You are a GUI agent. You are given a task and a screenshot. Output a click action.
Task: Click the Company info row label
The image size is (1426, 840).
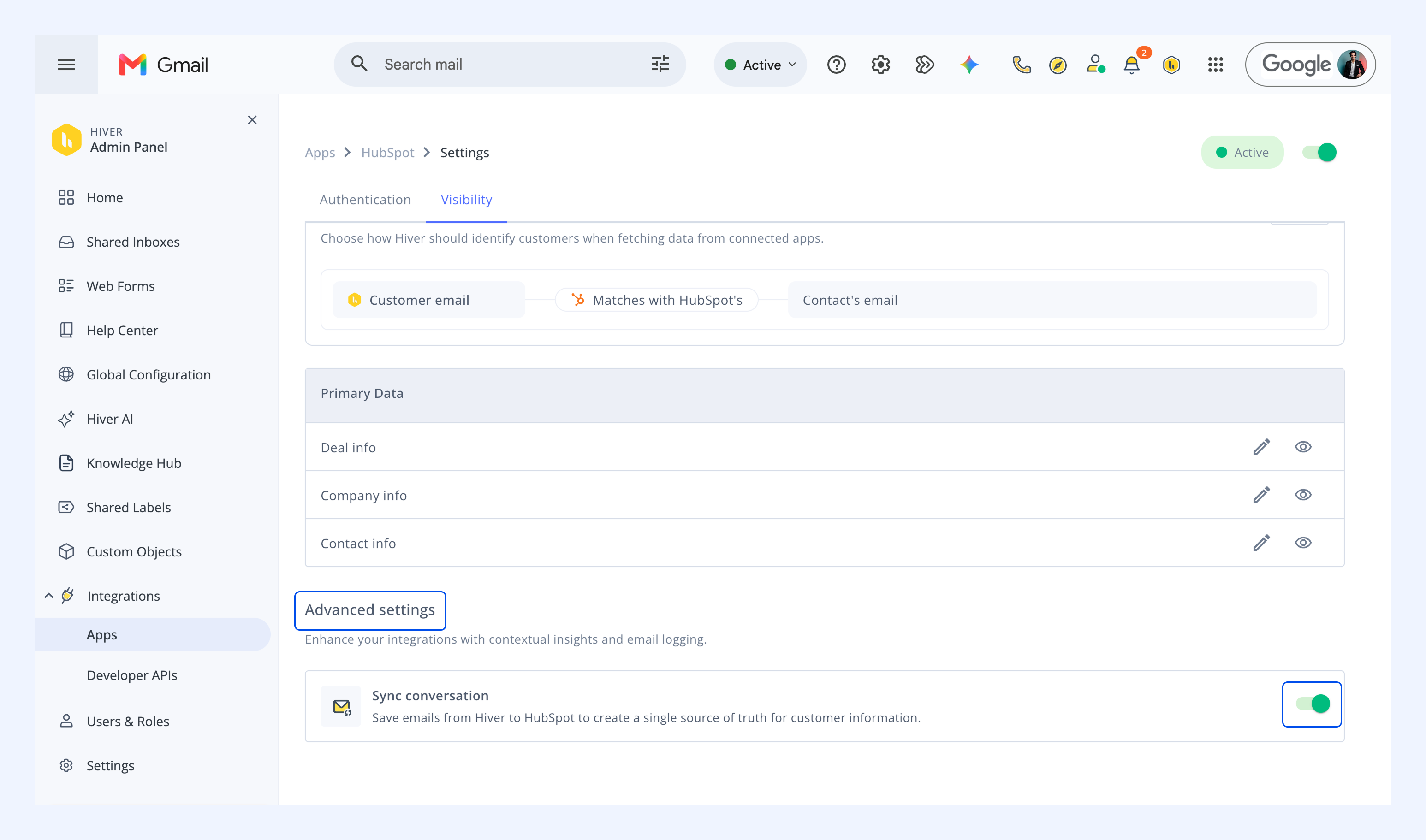pyautogui.click(x=363, y=496)
